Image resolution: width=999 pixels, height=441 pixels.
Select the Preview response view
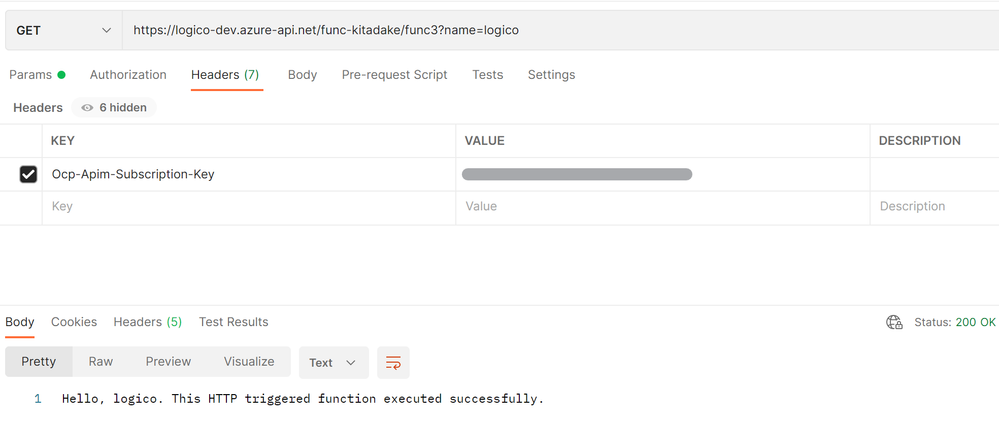coord(168,361)
